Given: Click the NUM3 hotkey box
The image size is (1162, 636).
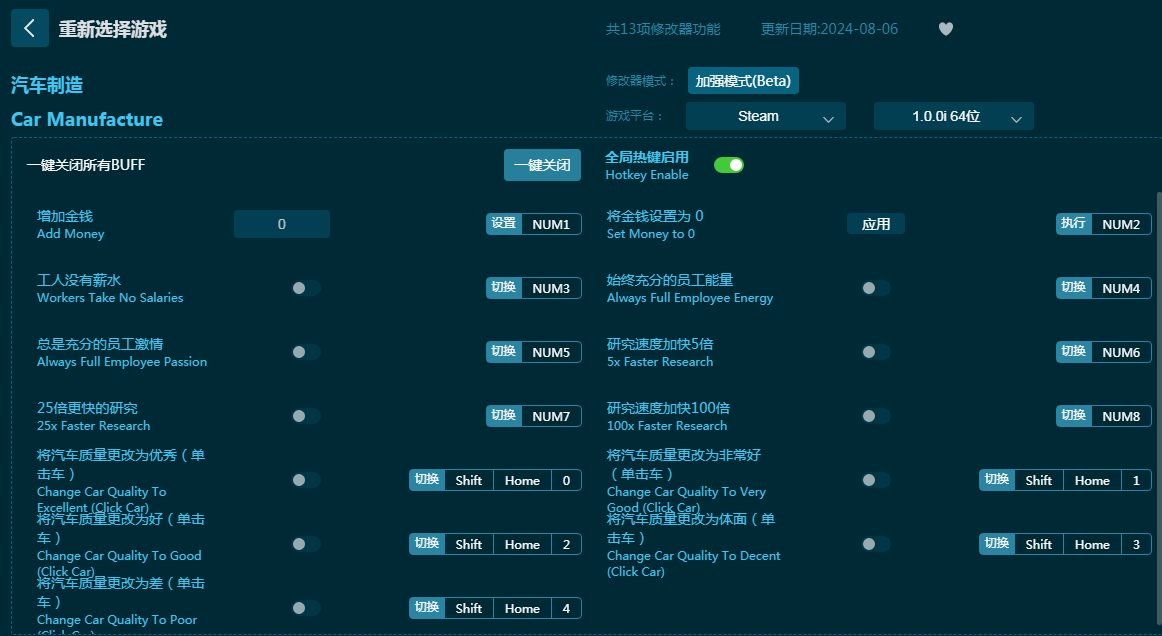Looking at the screenshot, I should click(x=551, y=288).
